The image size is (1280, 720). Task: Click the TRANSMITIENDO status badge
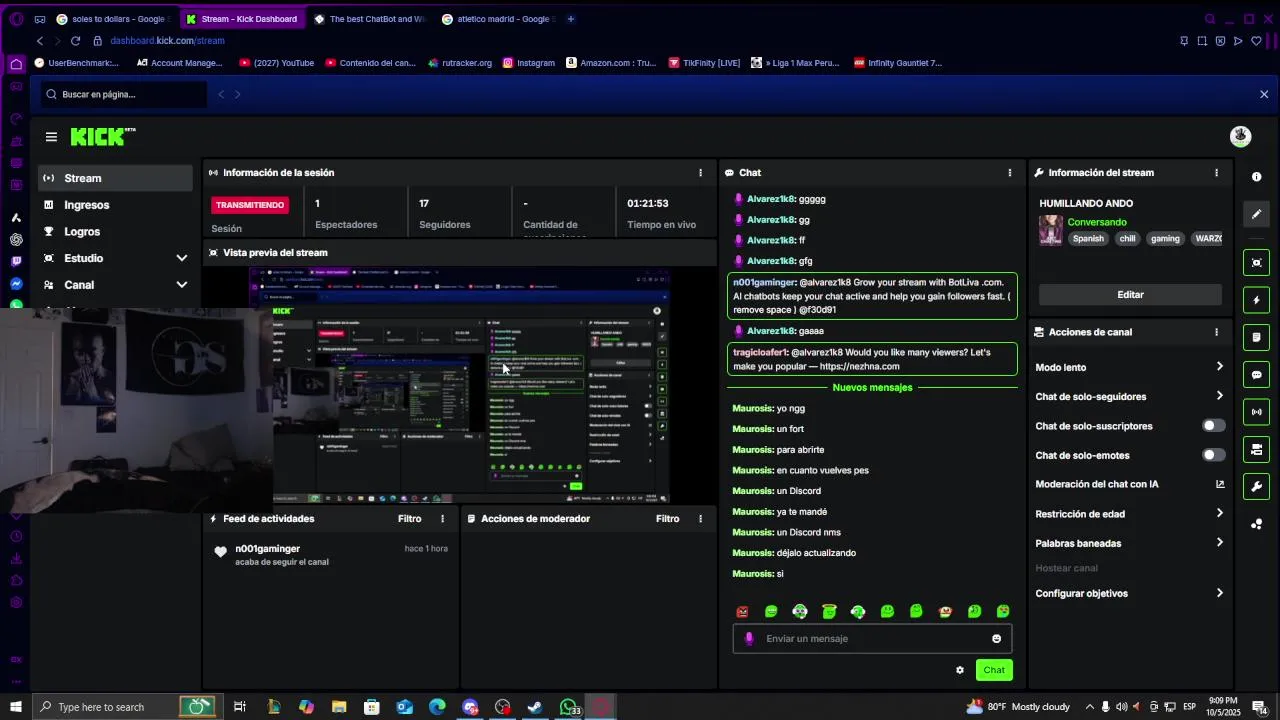(x=250, y=205)
